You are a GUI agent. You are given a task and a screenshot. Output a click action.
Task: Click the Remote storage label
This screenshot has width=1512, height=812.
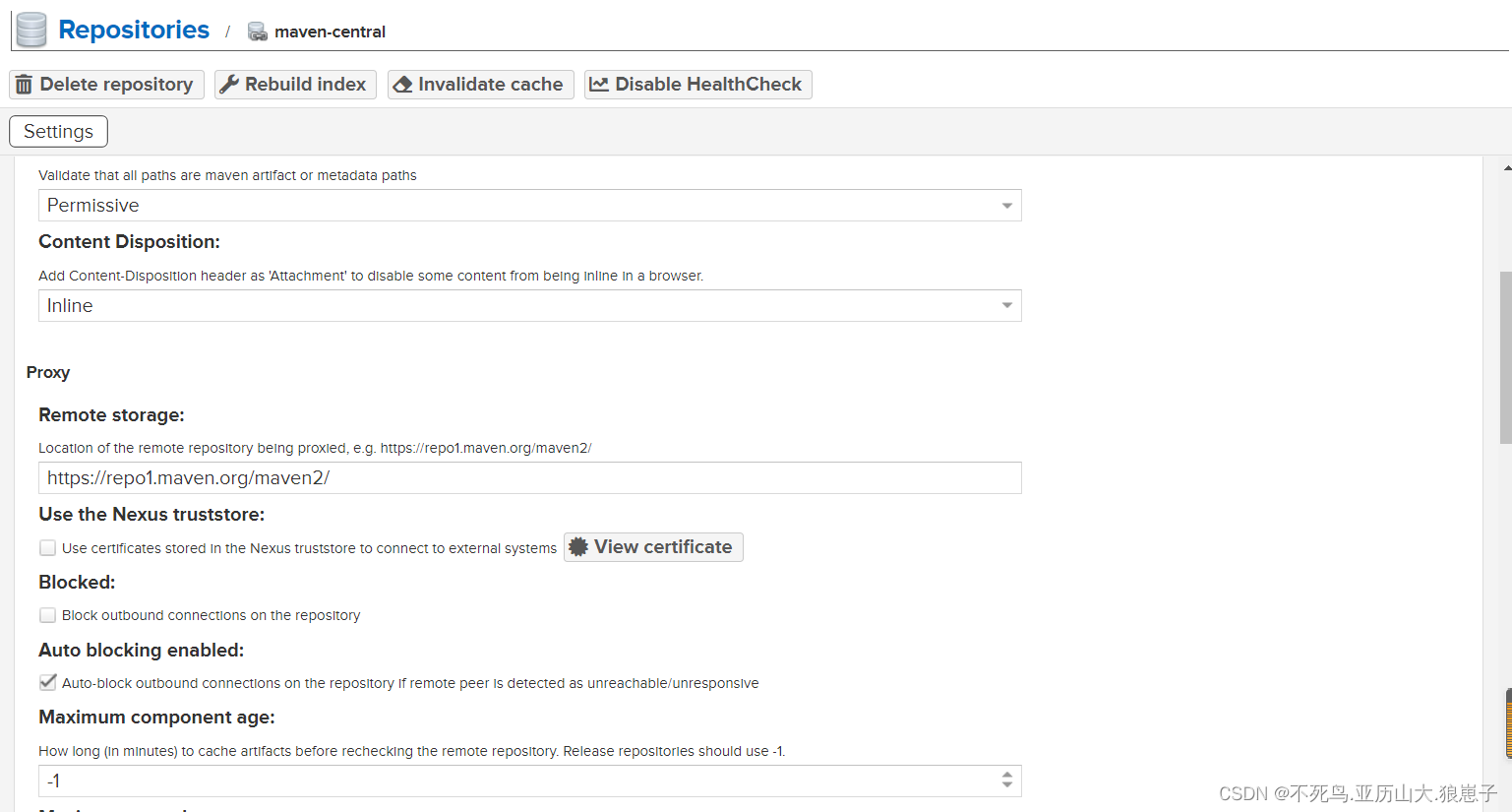pos(111,415)
